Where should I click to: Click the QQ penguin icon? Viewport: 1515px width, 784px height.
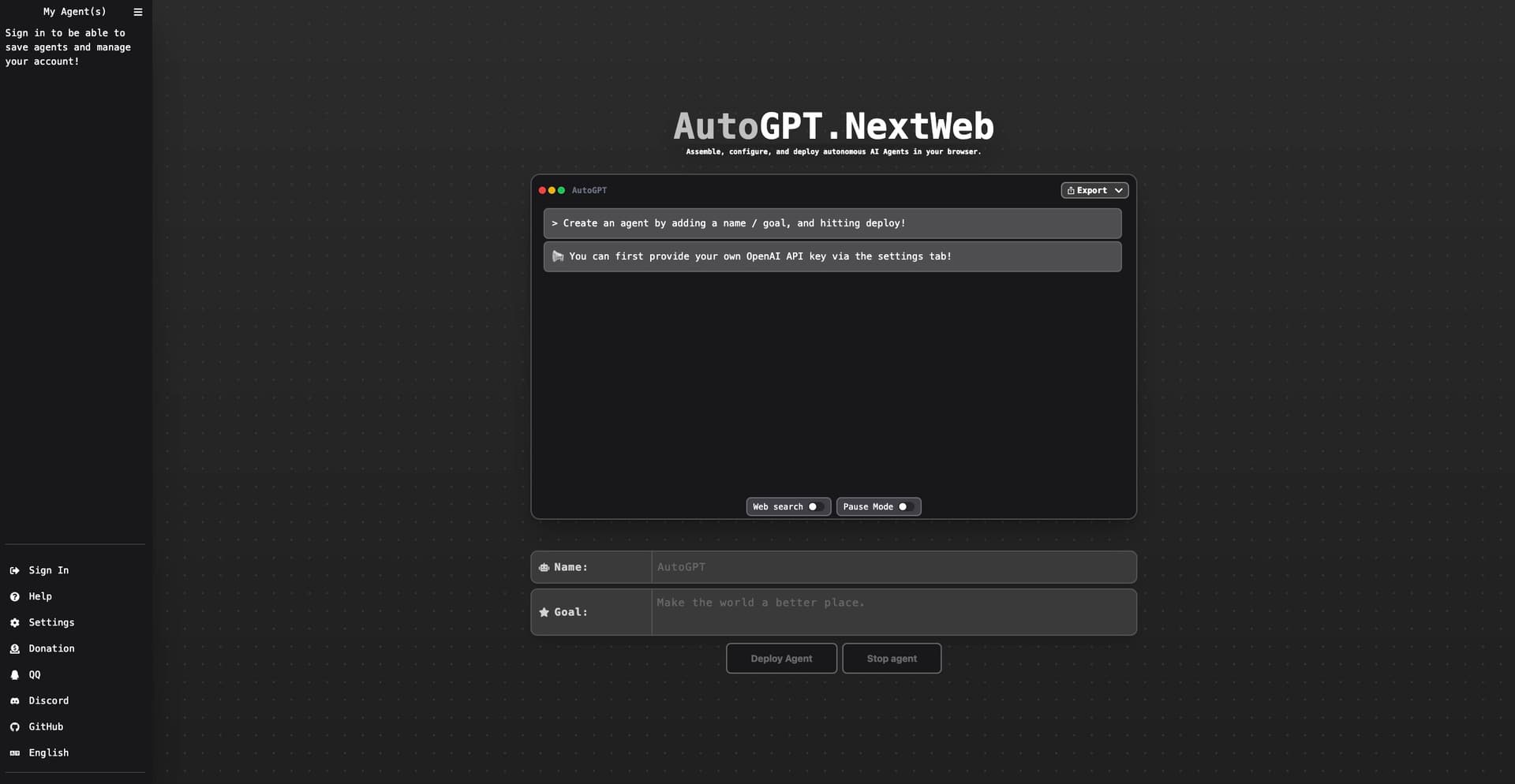click(14, 674)
